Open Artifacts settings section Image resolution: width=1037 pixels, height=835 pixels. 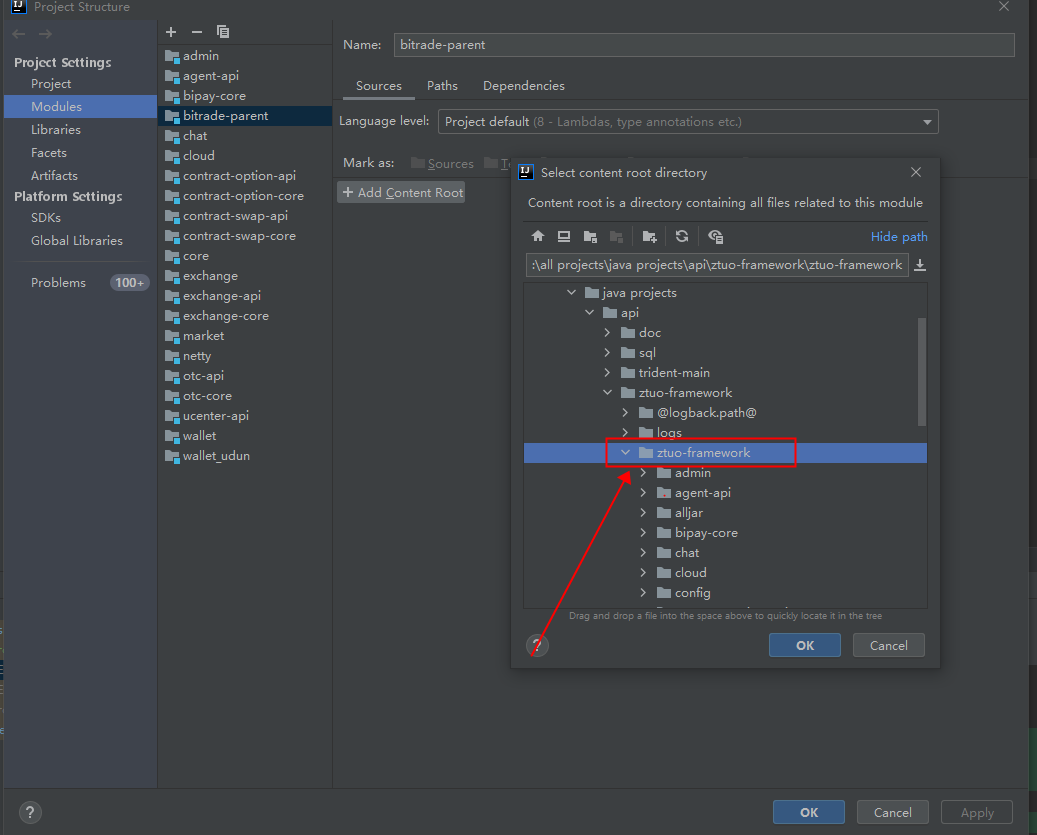[54, 176]
